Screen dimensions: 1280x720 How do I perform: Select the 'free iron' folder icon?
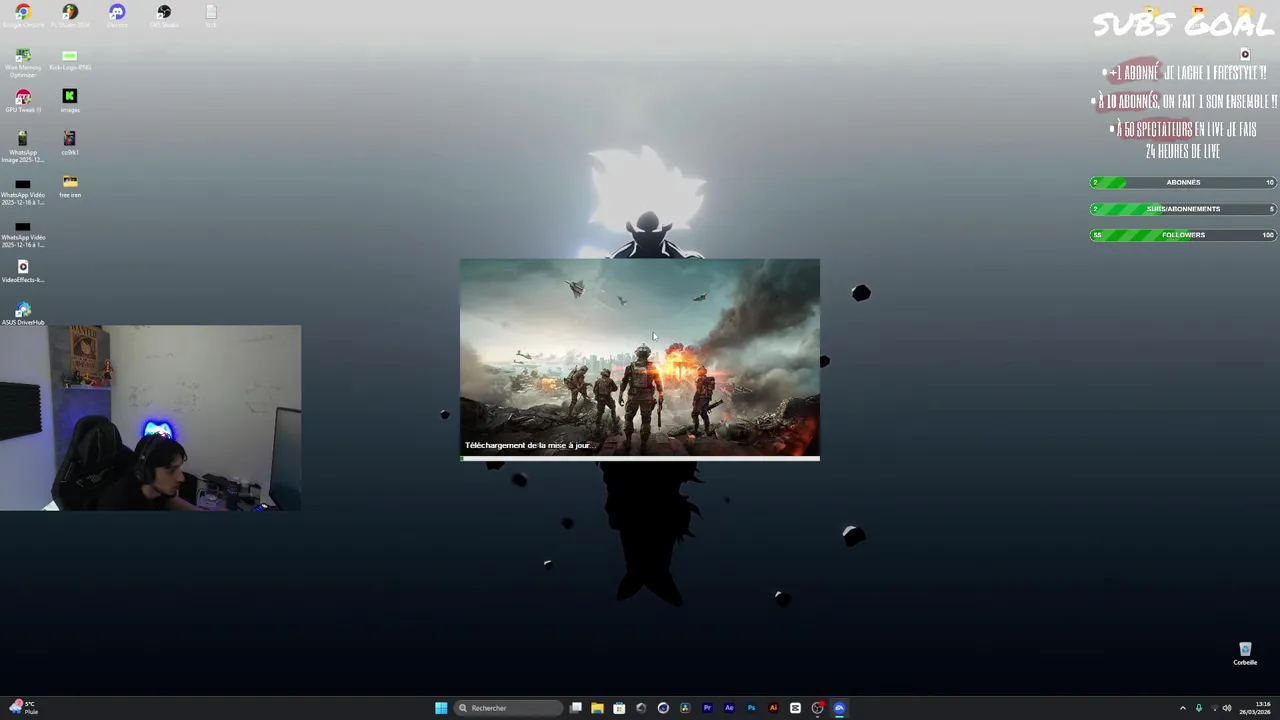click(70, 185)
